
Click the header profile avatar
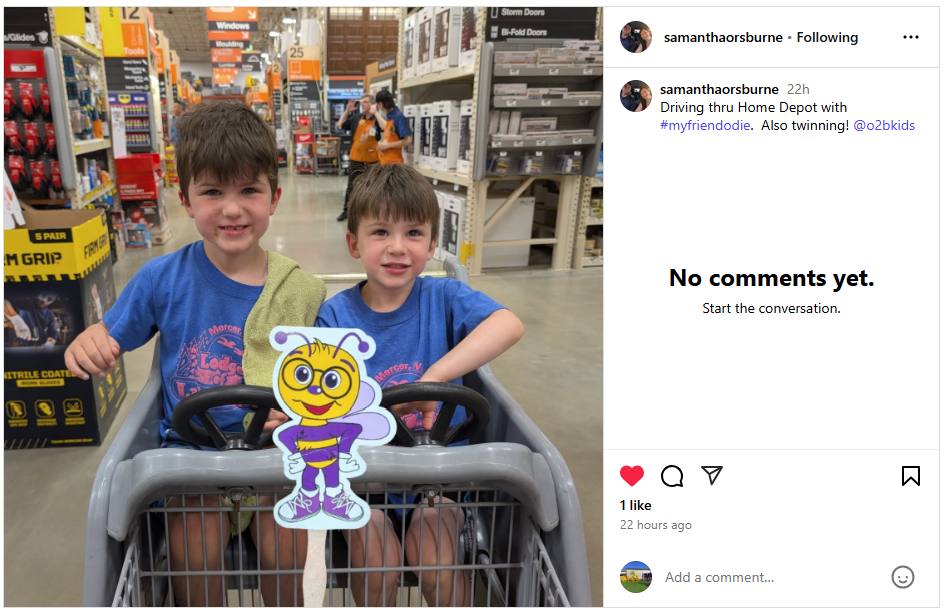(x=636, y=37)
